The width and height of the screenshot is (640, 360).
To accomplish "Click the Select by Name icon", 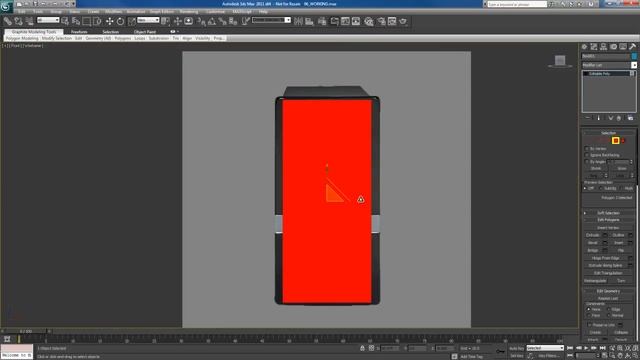I will 76,21.
